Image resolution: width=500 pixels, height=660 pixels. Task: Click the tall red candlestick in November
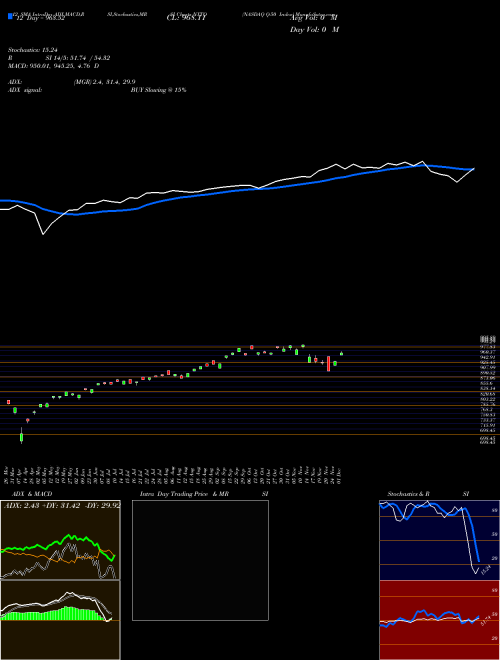pyautogui.click(x=328, y=363)
